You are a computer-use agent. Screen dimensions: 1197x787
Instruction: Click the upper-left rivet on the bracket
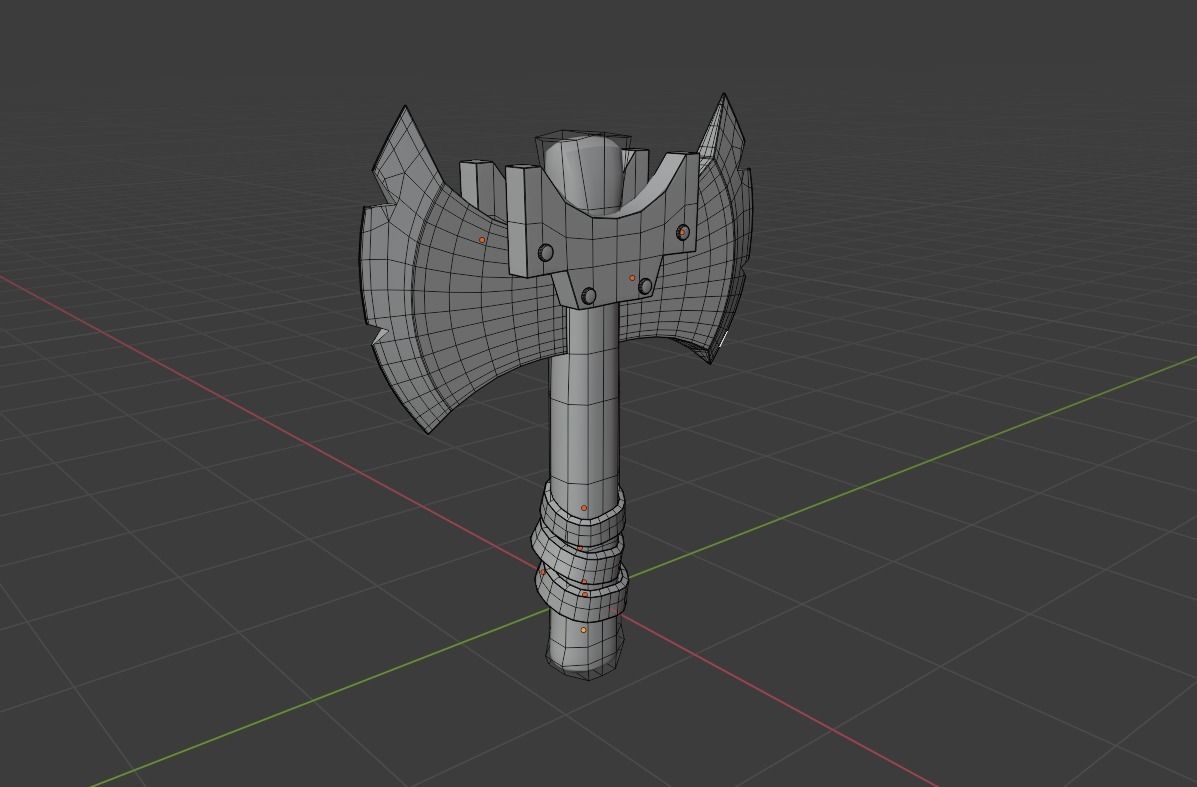pyautogui.click(x=545, y=252)
